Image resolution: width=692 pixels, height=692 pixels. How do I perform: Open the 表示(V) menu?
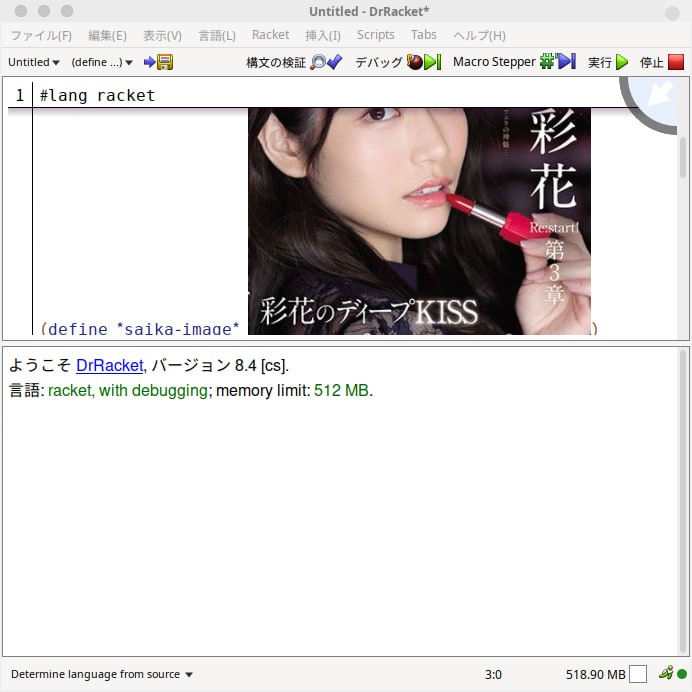[x=162, y=35]
